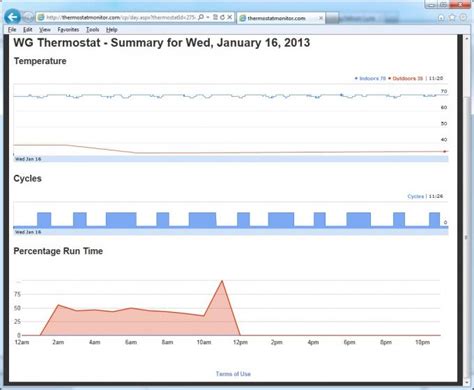Click the outdoor temperature endpoint marker
The image size is (474, 390).
click(445, 151)
